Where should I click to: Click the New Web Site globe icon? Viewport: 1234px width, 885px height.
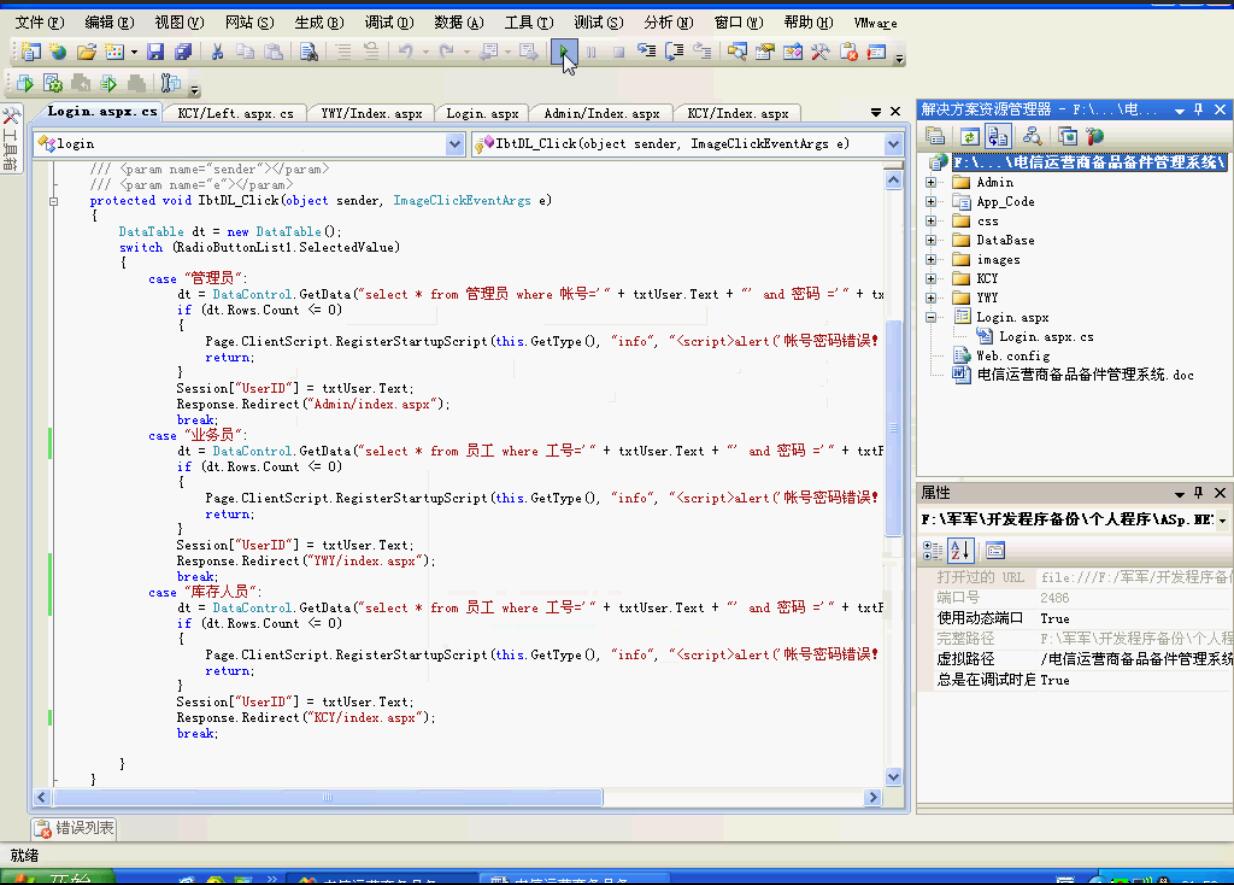click(x=58, y=52)
